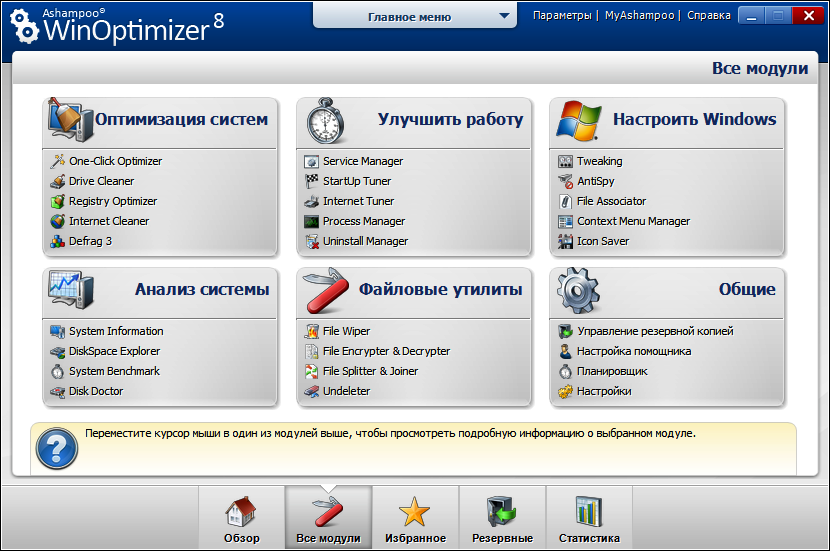Screen dimensions: 830x551
Task: Click the System Benchmark stopwatch icon
Action: 58,371
